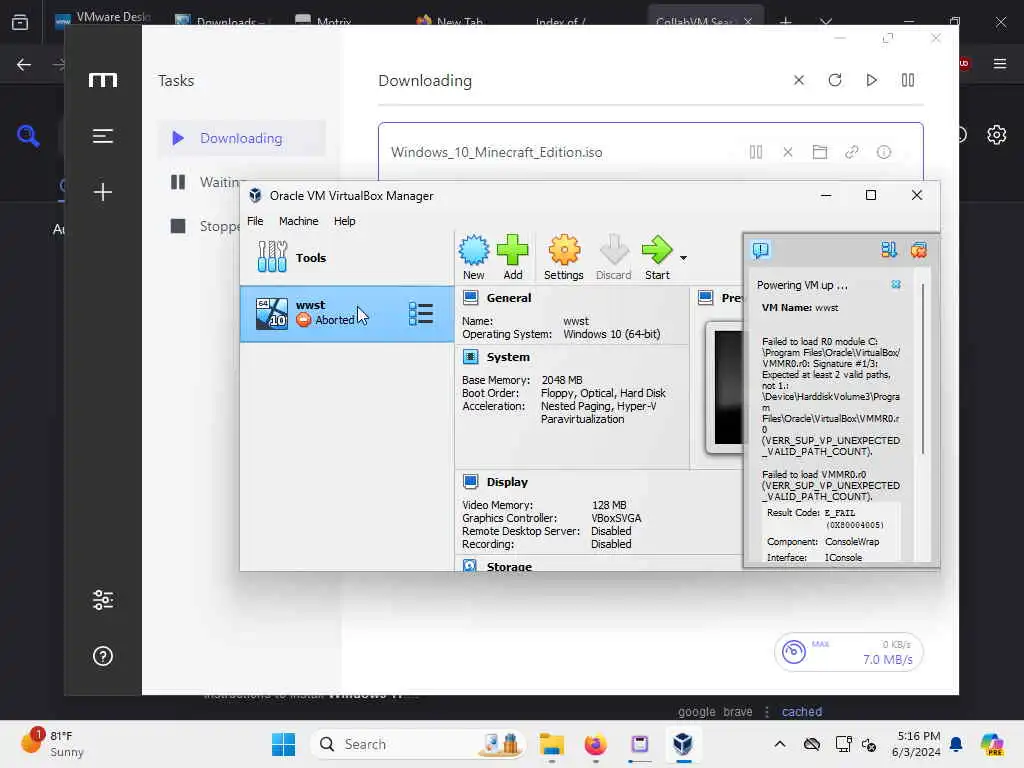The height and width of the screenshot is (768, 1024).
Task: Click the browser back arrow
Action: coord(24,64)
